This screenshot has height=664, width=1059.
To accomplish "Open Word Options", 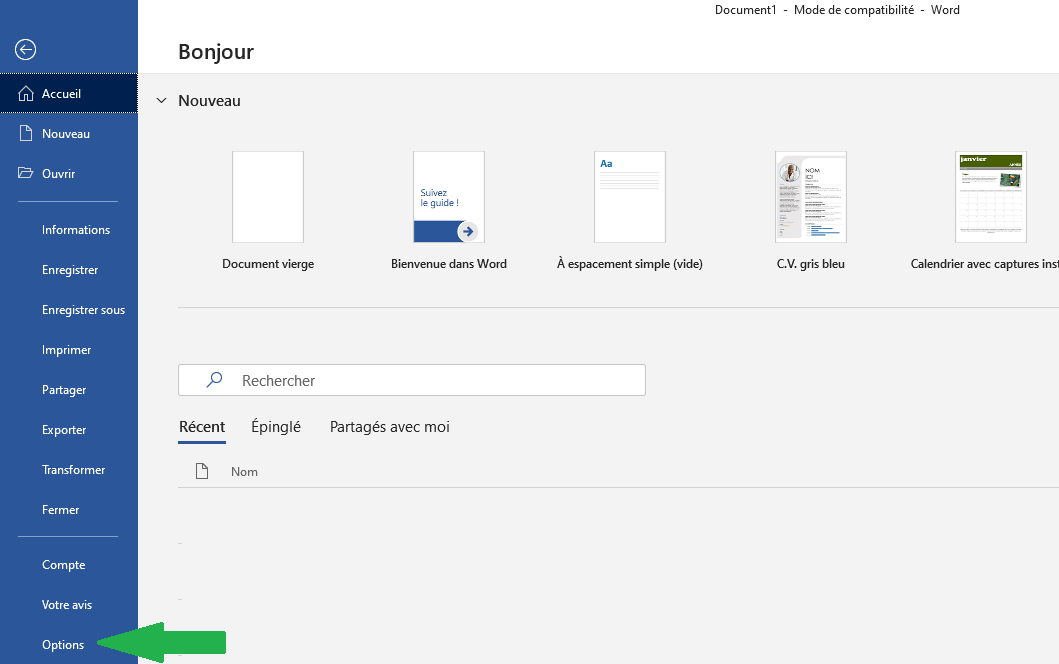I will tap(69, 644).
